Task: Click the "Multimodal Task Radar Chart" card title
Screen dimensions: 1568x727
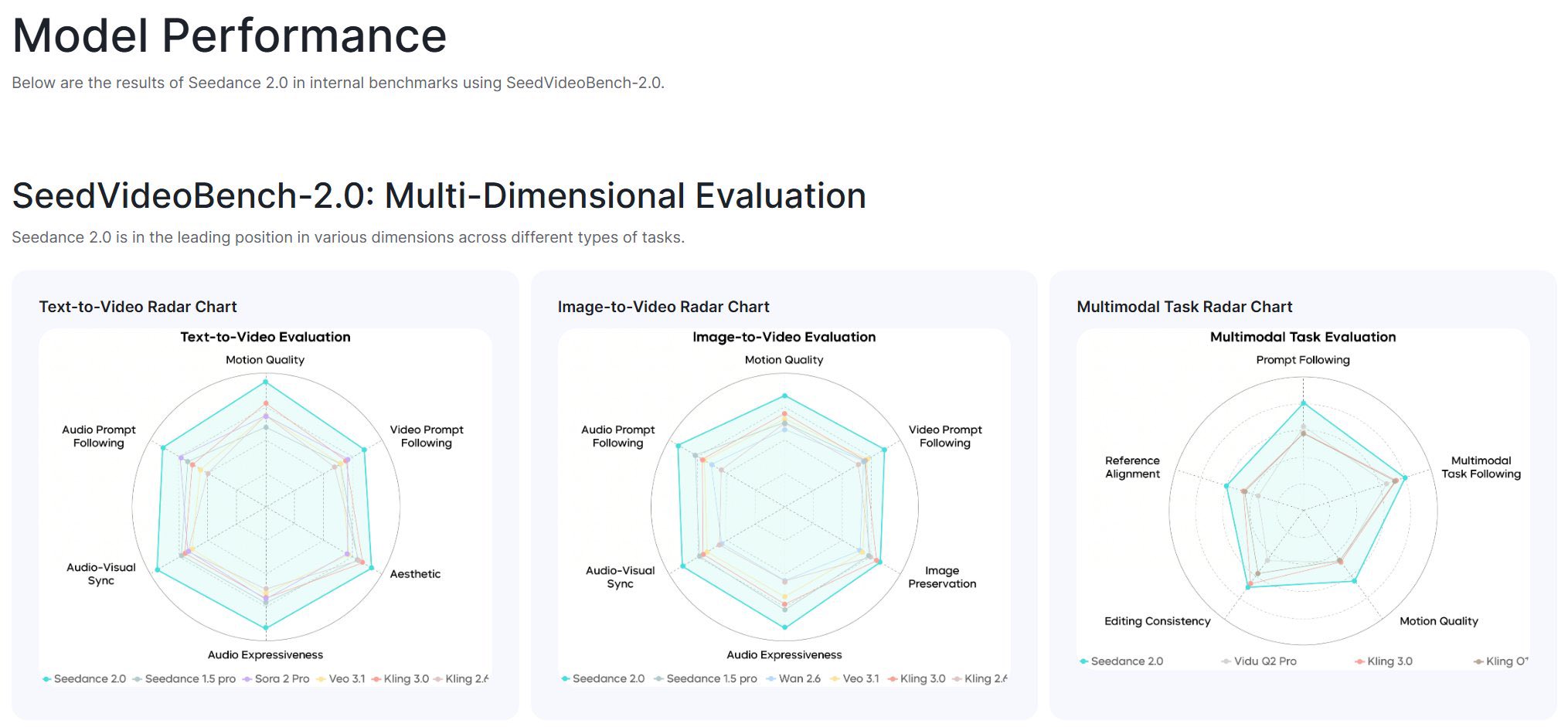Action: coord(1184,307)
